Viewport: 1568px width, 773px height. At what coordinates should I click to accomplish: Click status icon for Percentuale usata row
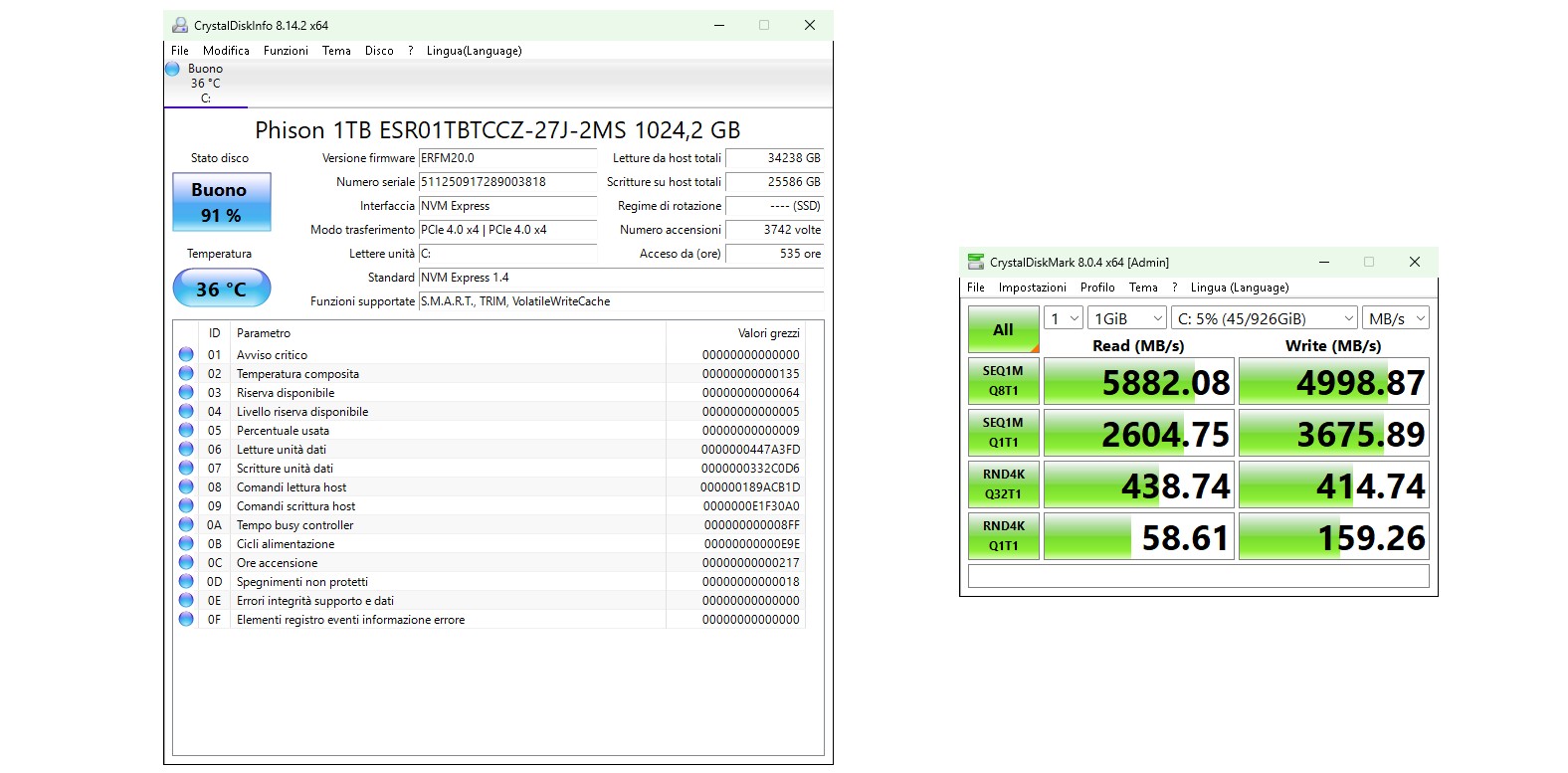tap(186, 430)
